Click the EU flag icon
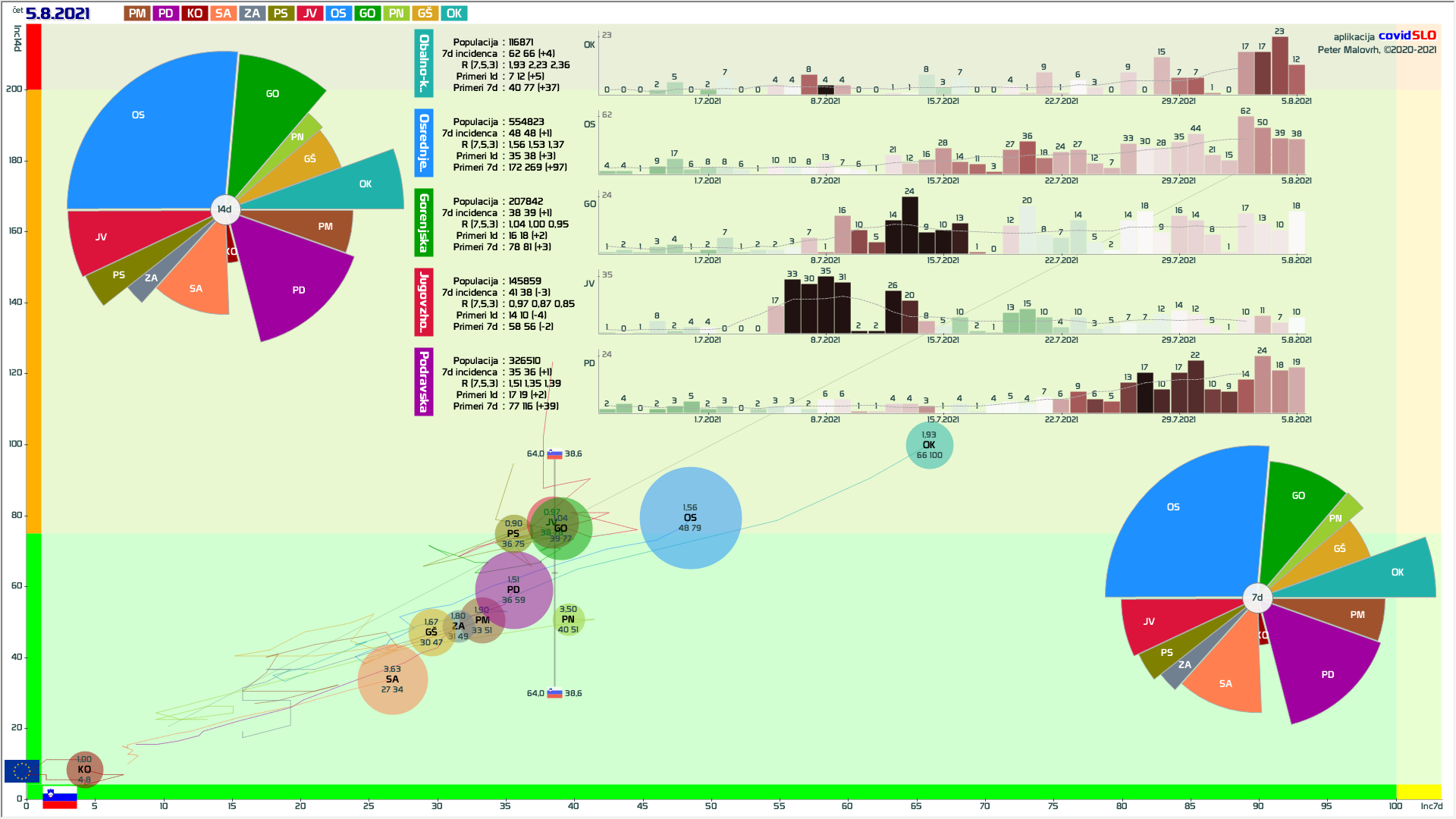The height and width of the screenshot is (819, 1456). [21, 771]
